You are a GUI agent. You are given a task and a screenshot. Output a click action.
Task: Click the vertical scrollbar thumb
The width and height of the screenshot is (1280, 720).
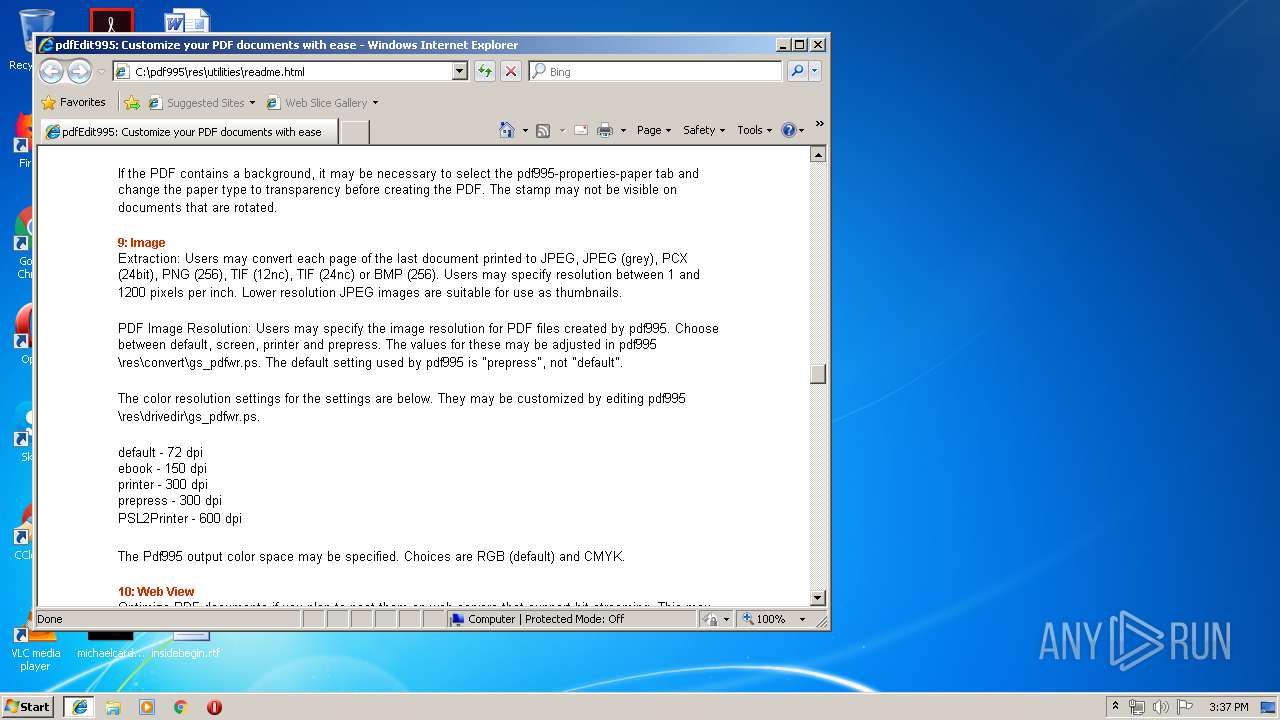coord(818,373)
